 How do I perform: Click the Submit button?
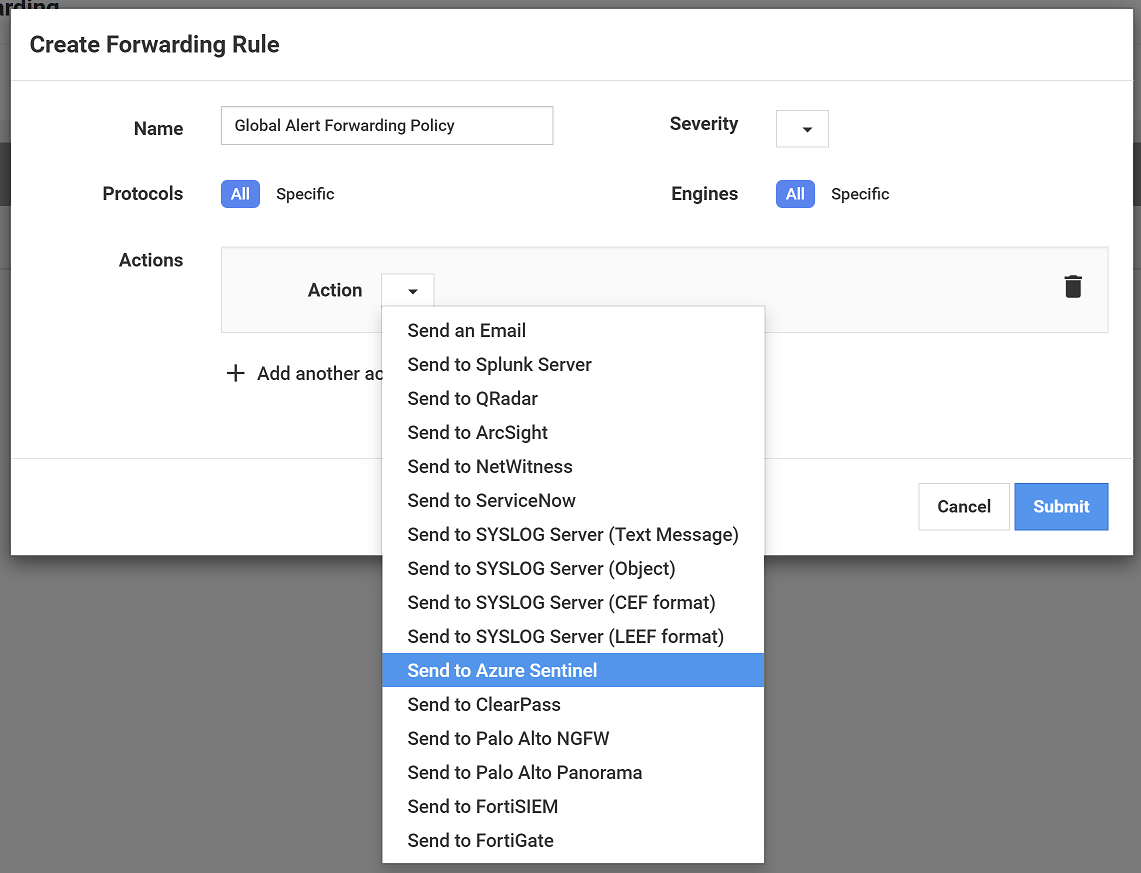1061,506
